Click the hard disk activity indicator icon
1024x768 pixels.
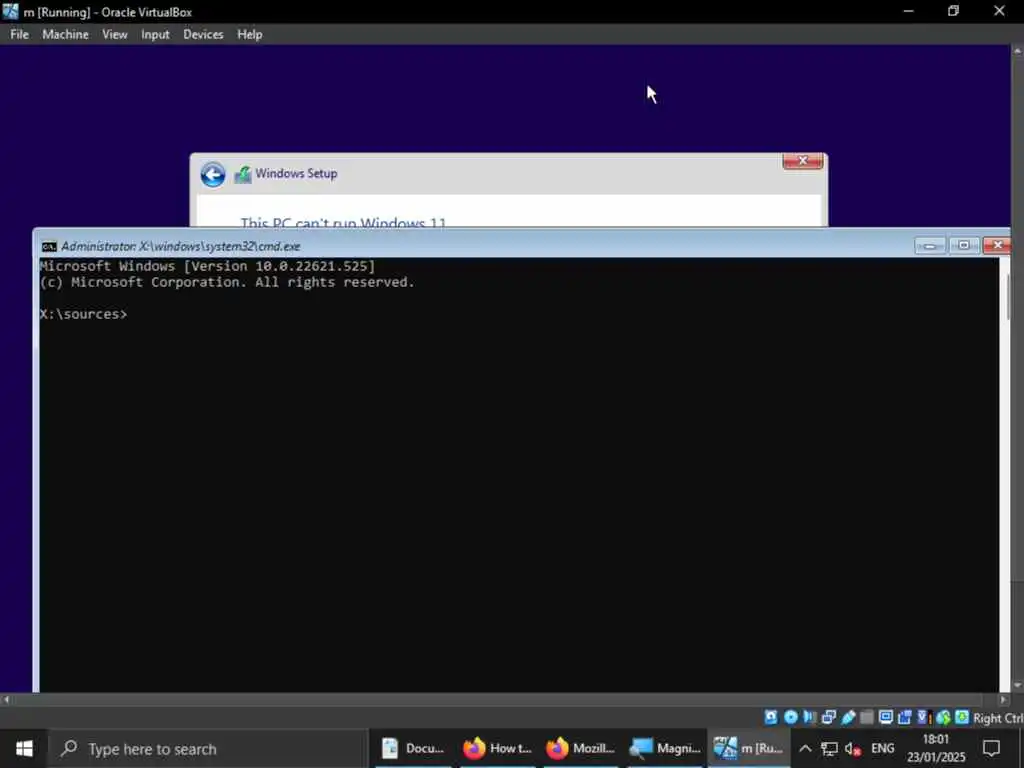[x=771, y=717]
